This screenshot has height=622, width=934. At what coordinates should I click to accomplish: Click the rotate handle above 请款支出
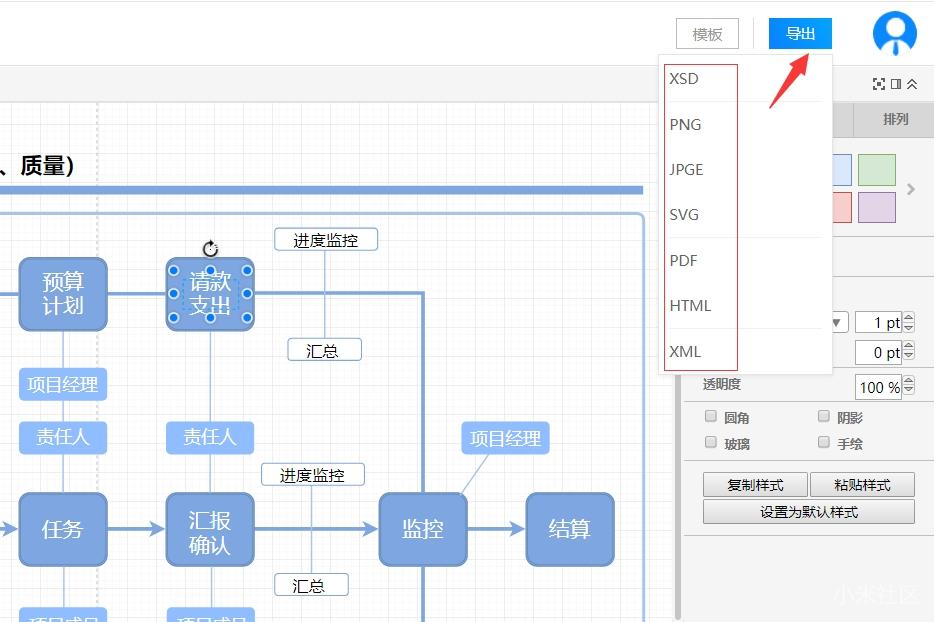(x=210, y=248)
